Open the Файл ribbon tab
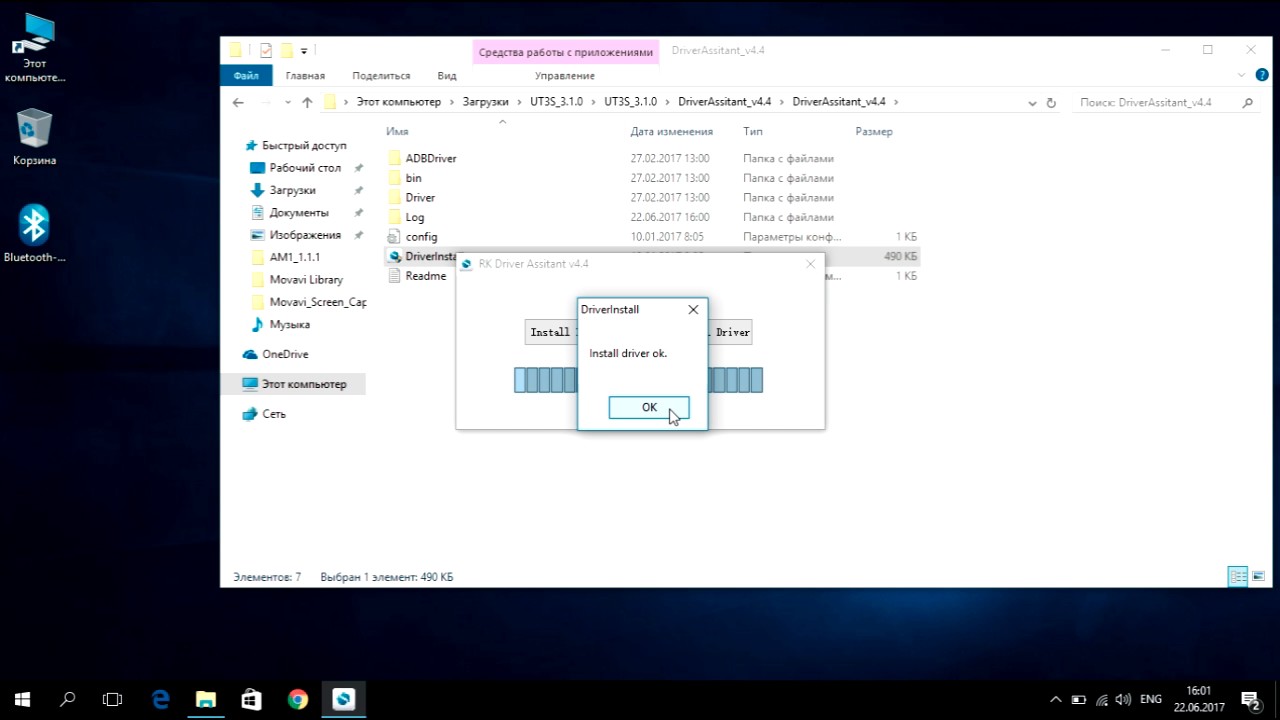 246,76
